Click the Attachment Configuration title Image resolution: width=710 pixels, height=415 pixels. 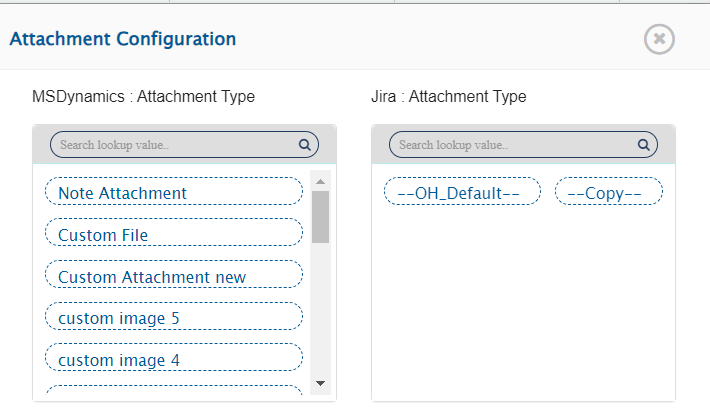click(122, 39)
